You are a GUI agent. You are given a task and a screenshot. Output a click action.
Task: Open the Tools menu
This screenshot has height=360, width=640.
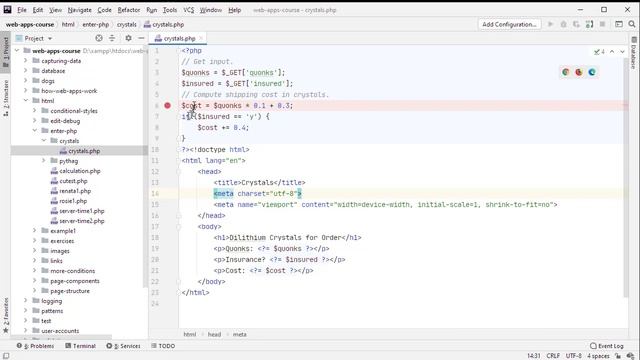tap(170, 10)
